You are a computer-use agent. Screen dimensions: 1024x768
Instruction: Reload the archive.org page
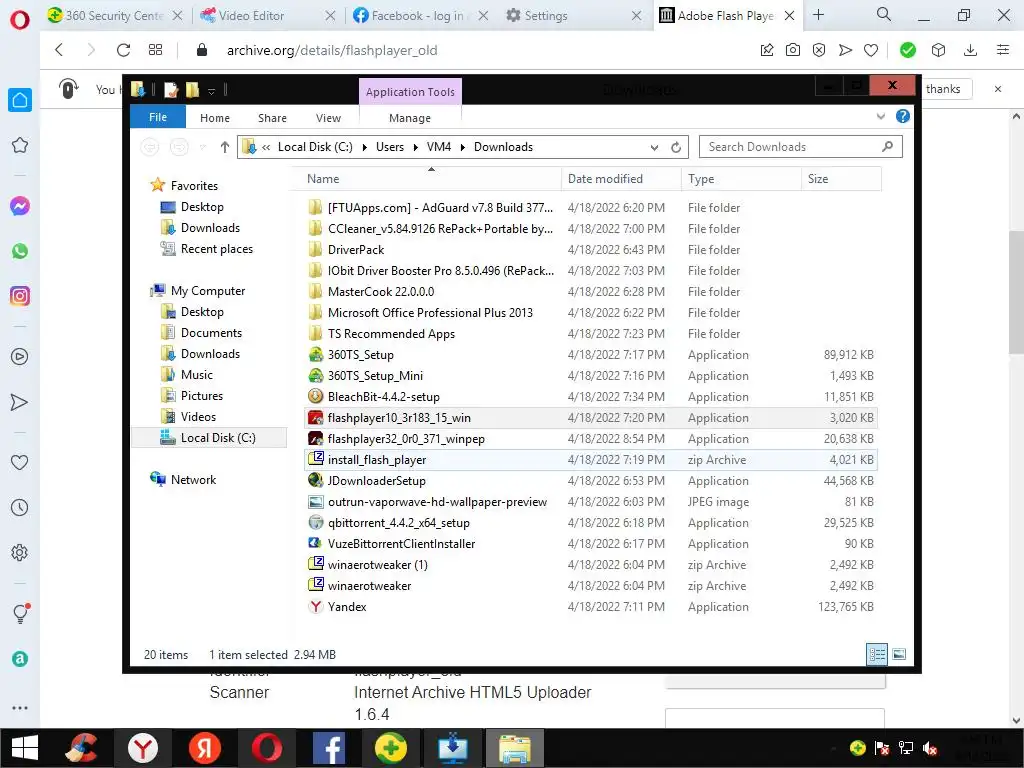tap(123, 50)
